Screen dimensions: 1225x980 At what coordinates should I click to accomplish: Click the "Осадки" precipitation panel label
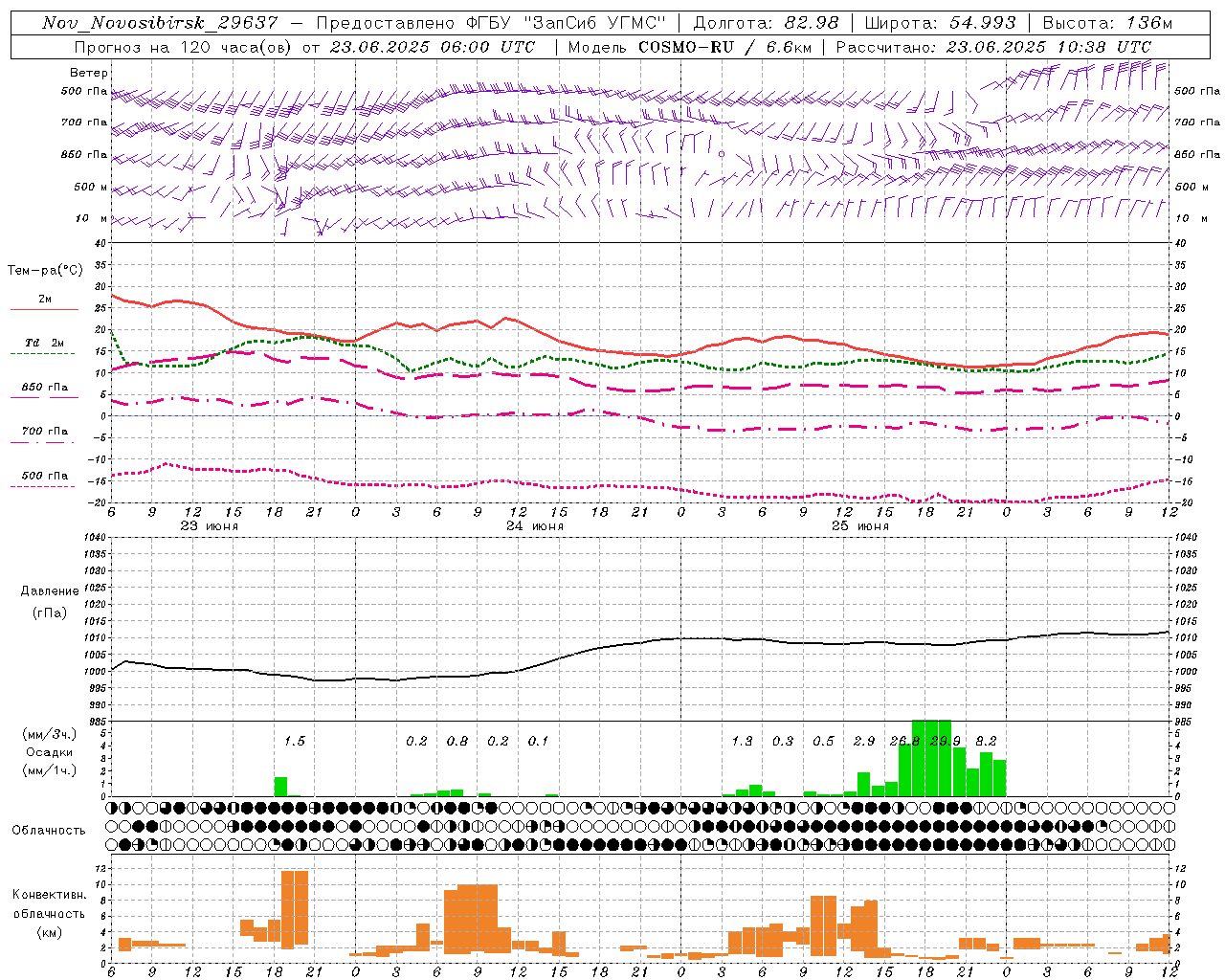coord(49,752)
